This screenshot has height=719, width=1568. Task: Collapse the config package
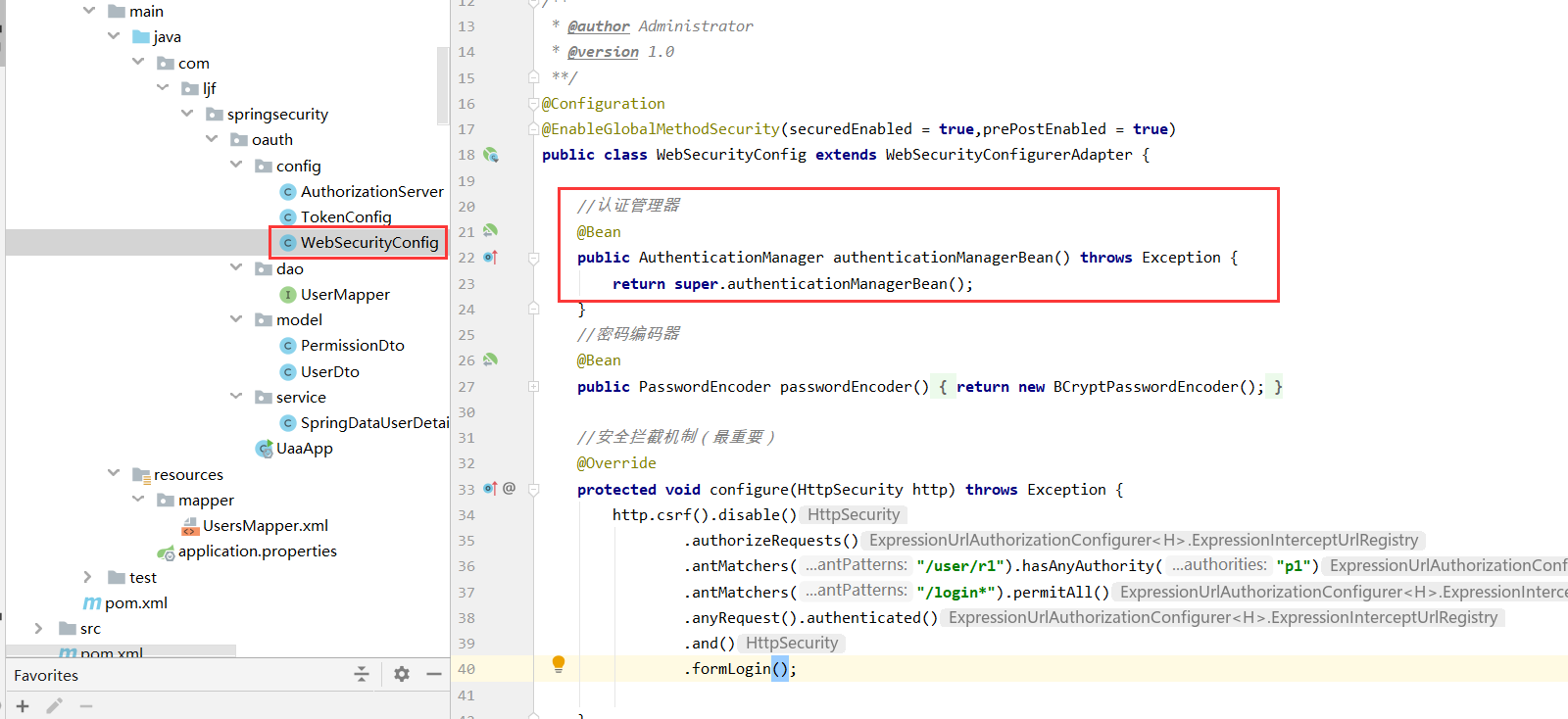click(x=236, y=165)
